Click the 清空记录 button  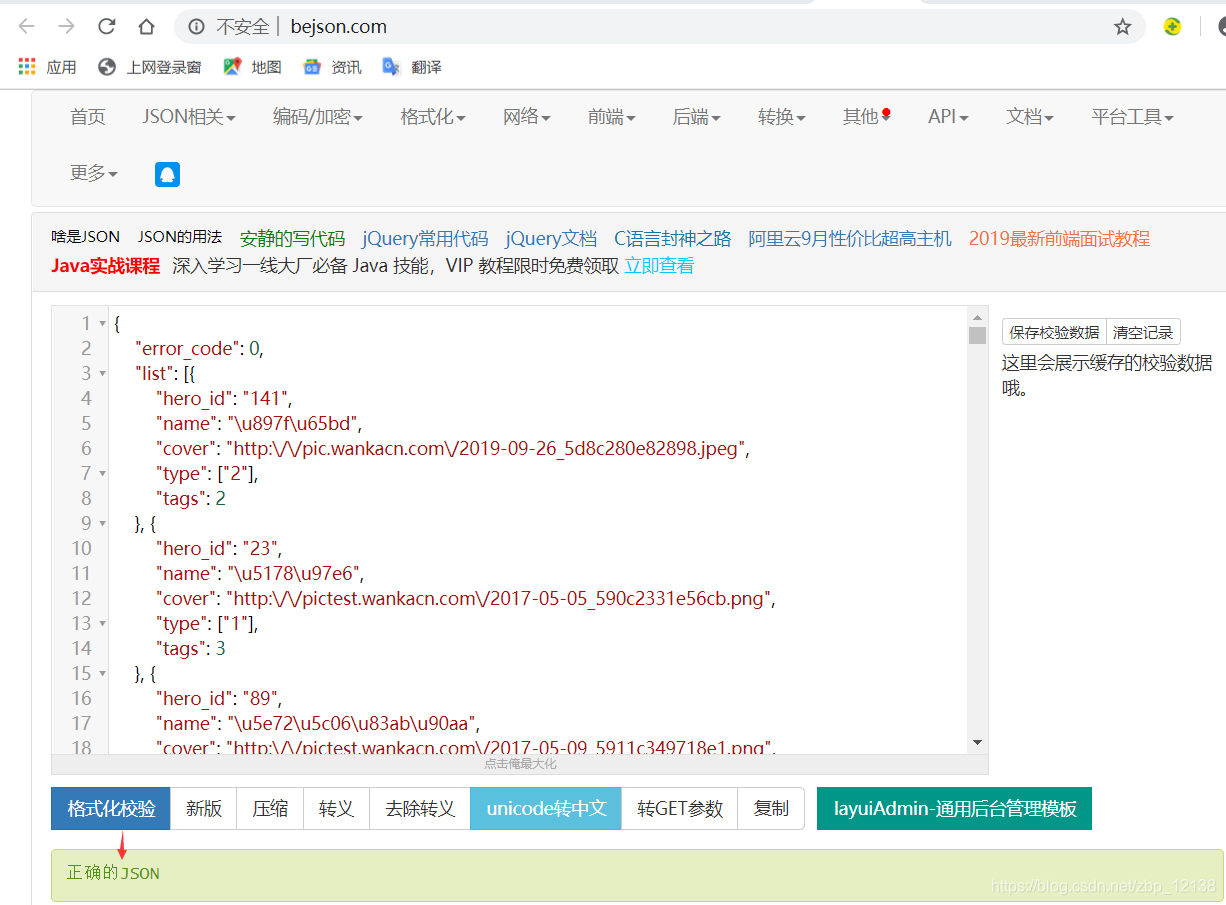[1143, 332]
